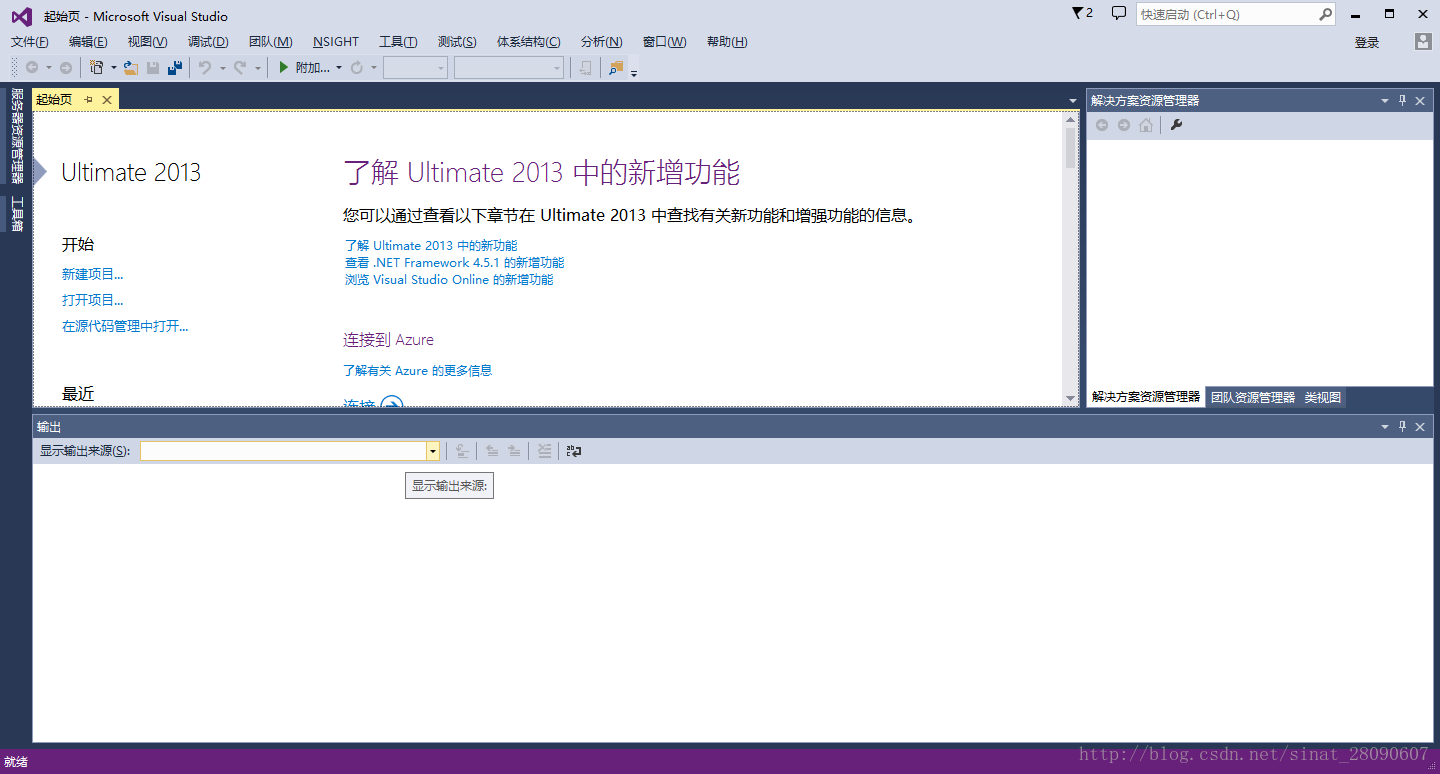Click the Solution Explorer Forward arrow icon
This screenshot has width=1440, height=774.
click(1124, 125)
